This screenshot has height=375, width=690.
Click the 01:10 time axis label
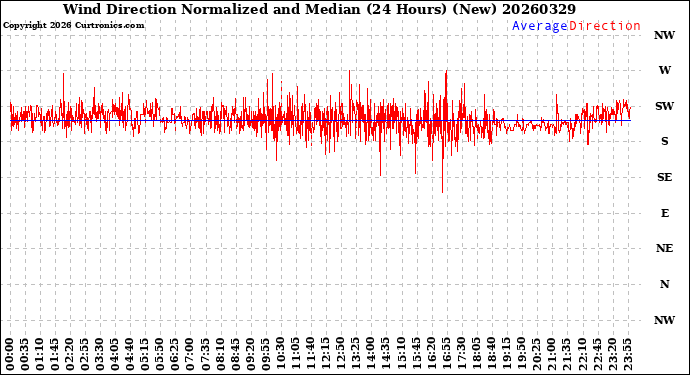point(40,355)
